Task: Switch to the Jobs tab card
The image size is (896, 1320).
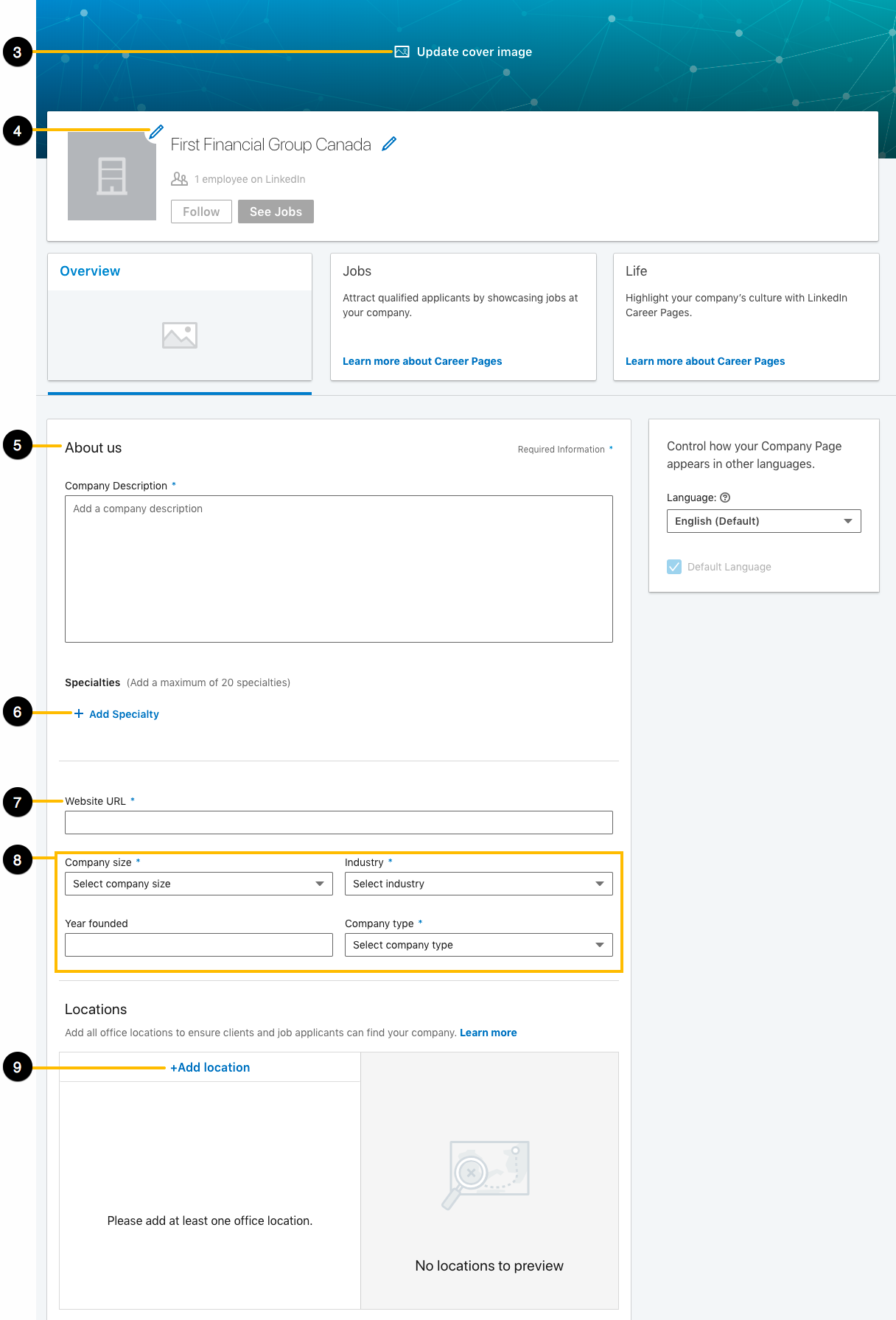Action: [463, 317]
